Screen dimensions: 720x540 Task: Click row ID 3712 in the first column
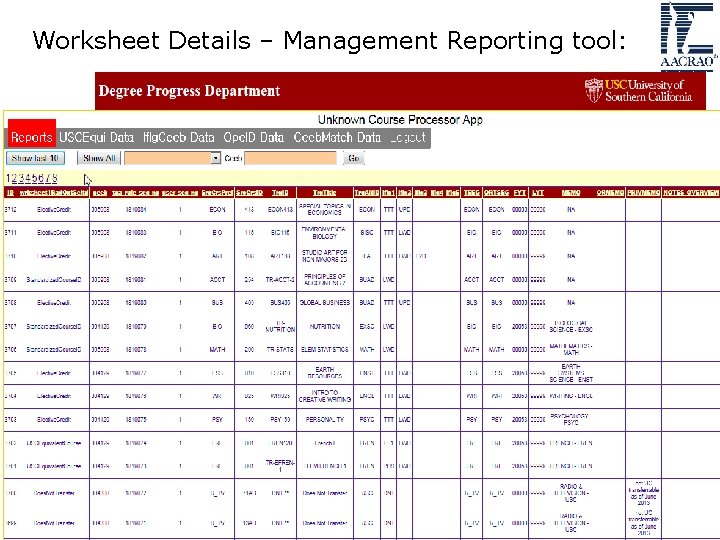tap(11, 209)
